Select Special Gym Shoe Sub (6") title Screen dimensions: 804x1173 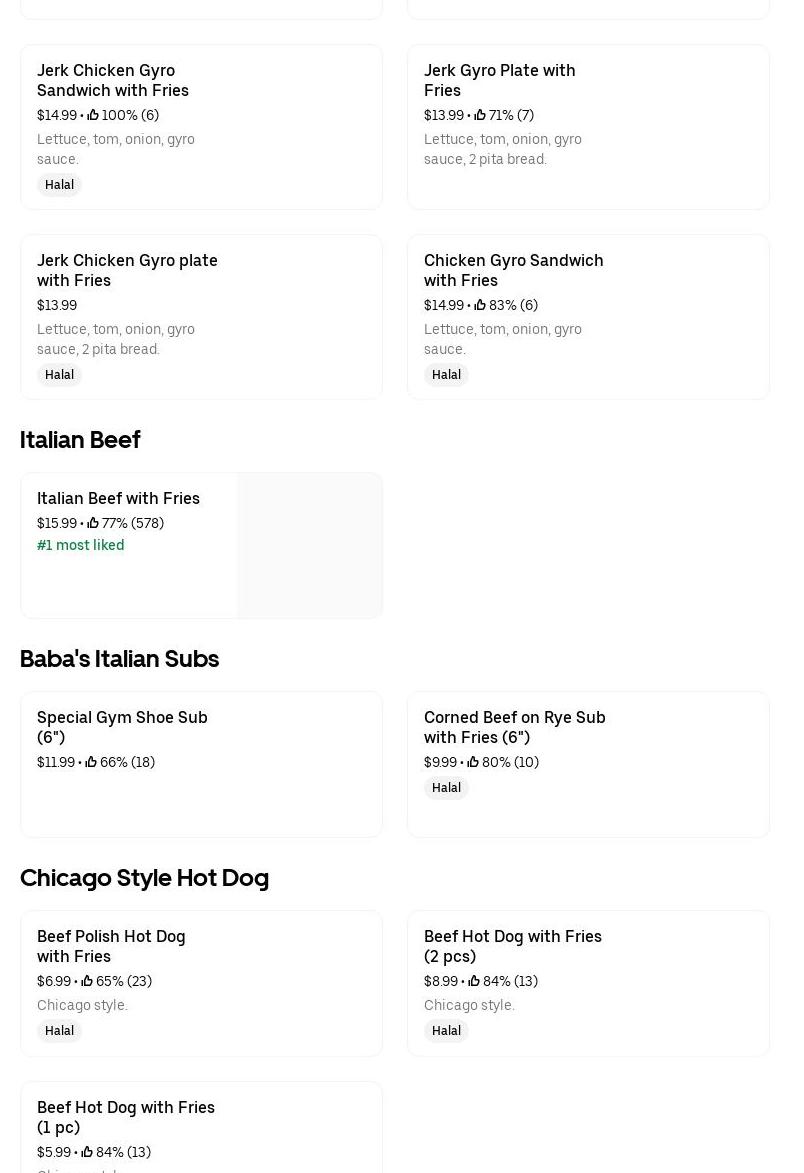[122, 727]
